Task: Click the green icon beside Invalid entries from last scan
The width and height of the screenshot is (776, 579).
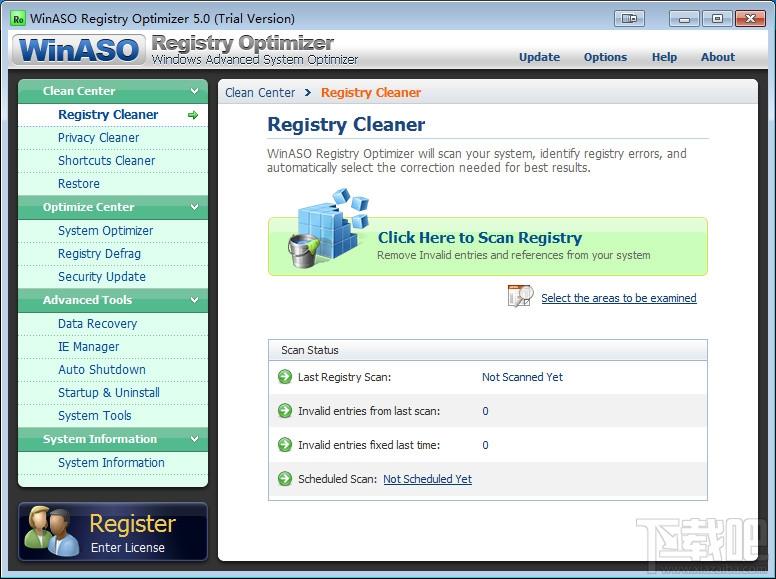Action: tap(285, 411)
